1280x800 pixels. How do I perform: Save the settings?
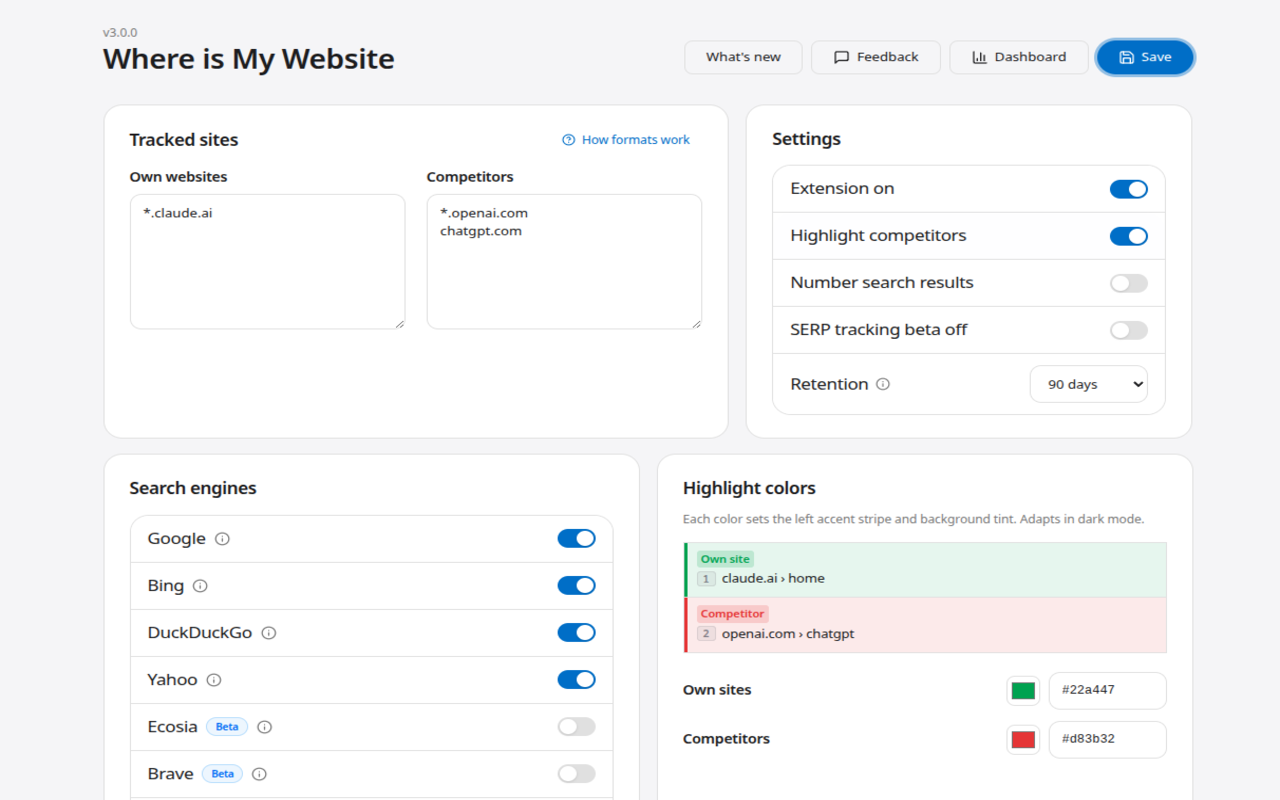(1145, 57)
